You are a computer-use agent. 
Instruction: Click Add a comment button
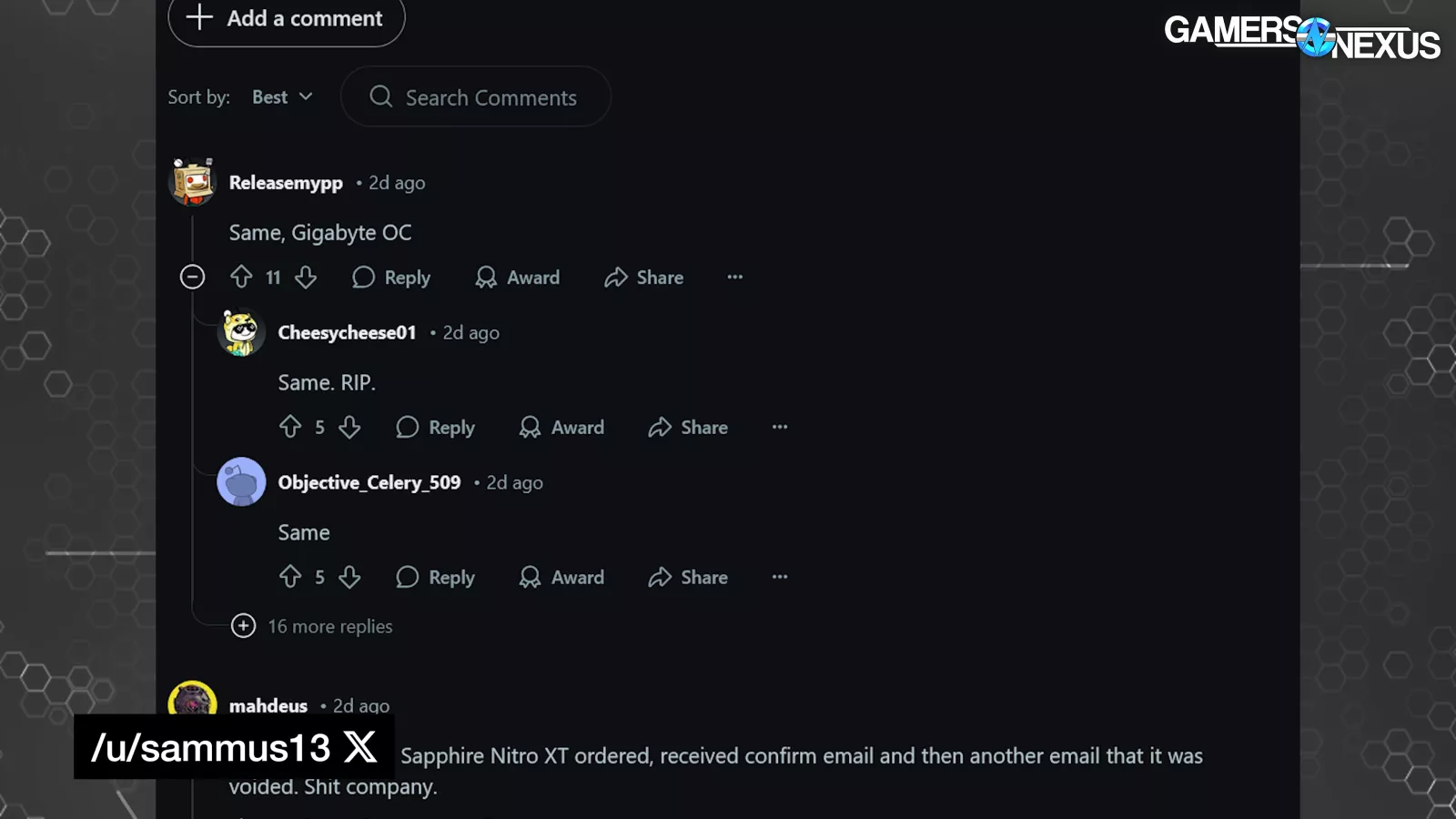click(x=287, y=19)
